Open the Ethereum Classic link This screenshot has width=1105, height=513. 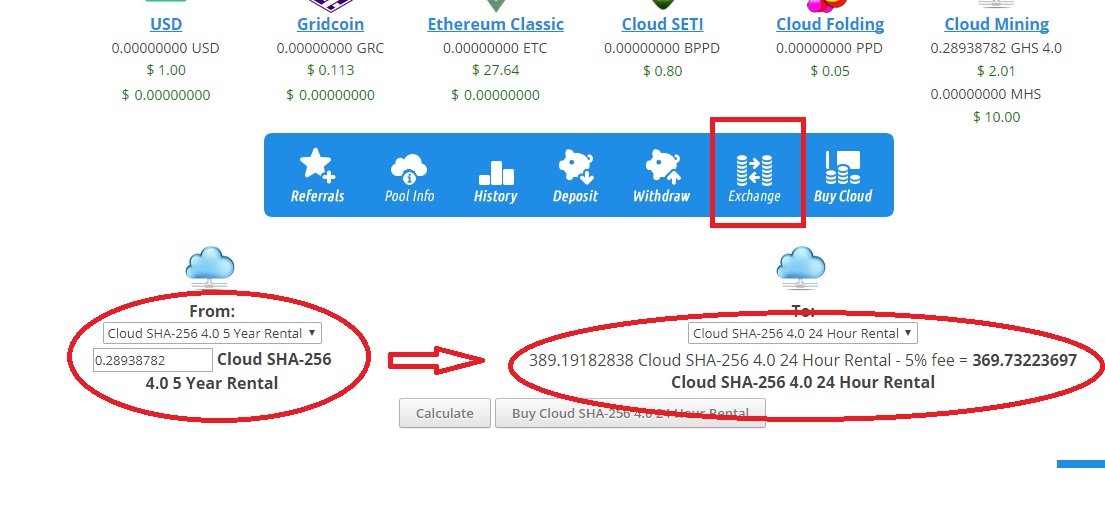(x=495, y=24)
